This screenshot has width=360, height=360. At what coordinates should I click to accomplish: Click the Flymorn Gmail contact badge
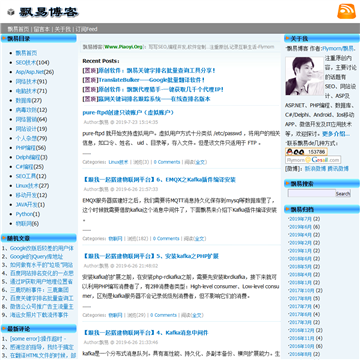313,160
